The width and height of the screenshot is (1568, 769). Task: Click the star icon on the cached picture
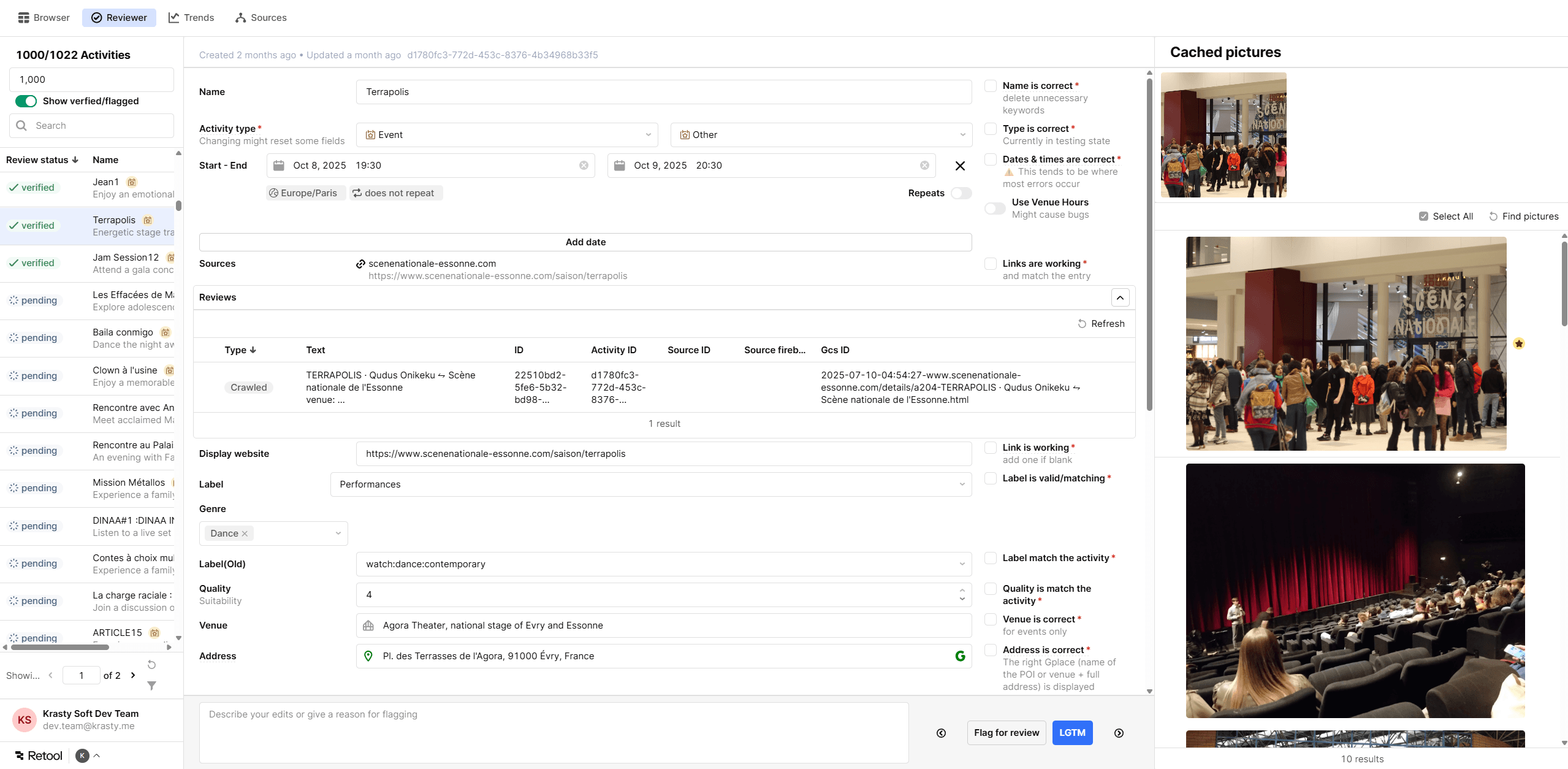(x=1519, y=343)
